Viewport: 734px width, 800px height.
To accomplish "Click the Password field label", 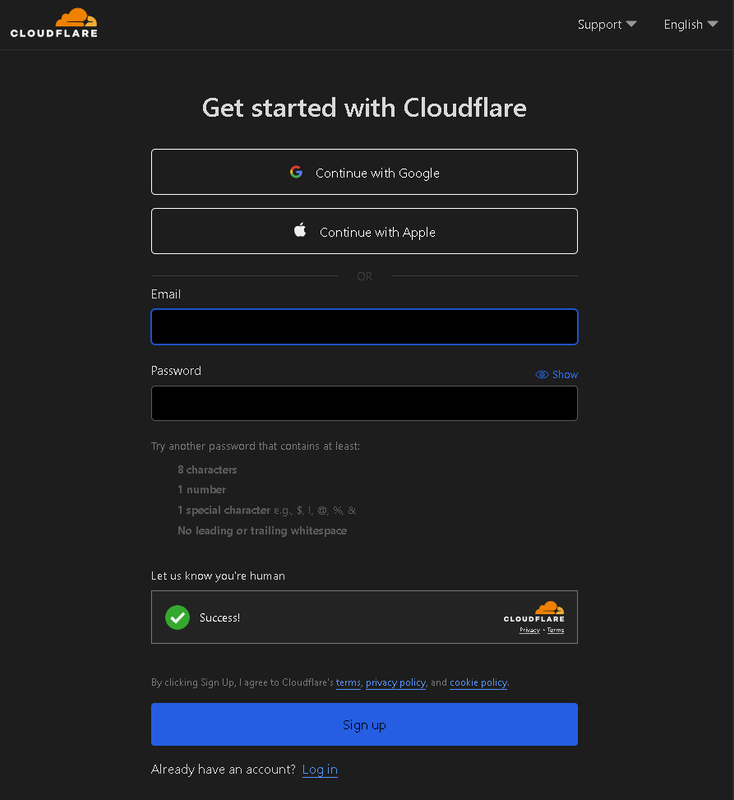I will (176, 371).
